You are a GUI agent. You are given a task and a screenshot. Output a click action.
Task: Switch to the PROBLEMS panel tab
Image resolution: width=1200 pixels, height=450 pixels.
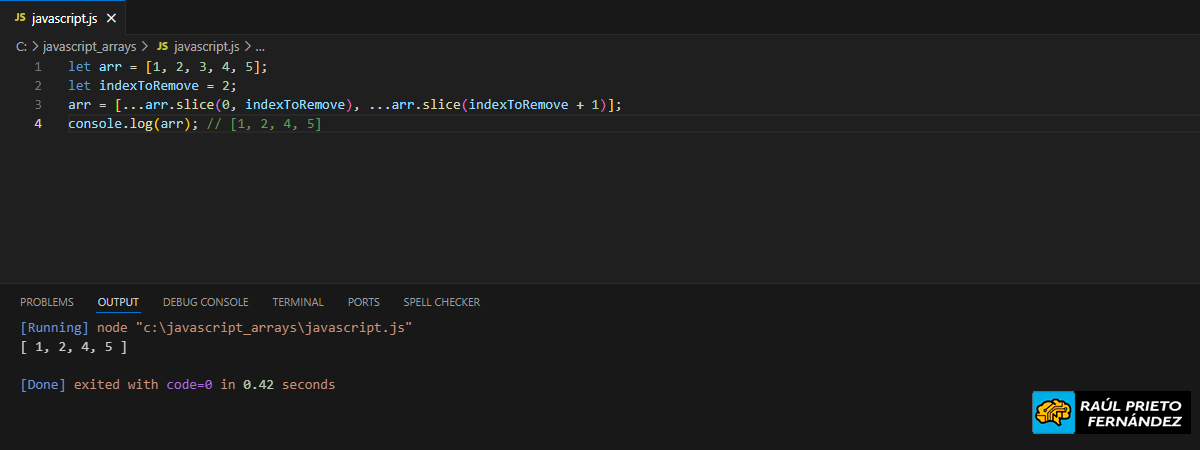(47, 302)
